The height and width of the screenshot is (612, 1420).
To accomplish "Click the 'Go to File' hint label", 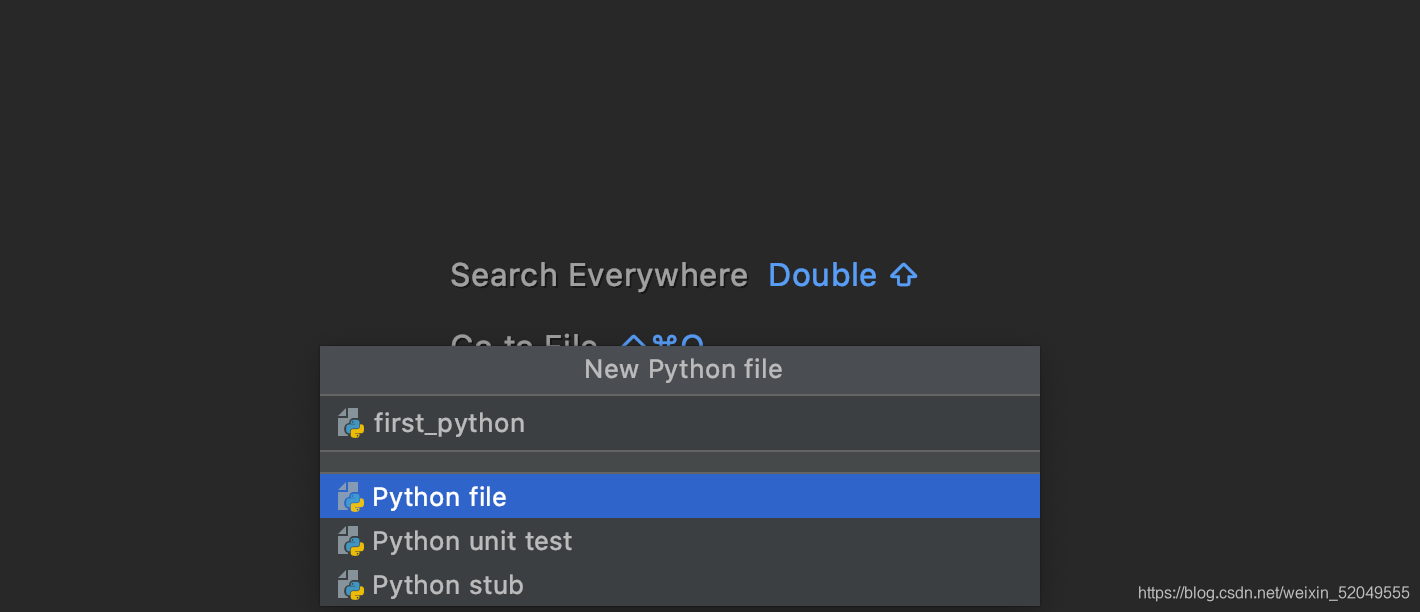I will [x=523, y=342].
